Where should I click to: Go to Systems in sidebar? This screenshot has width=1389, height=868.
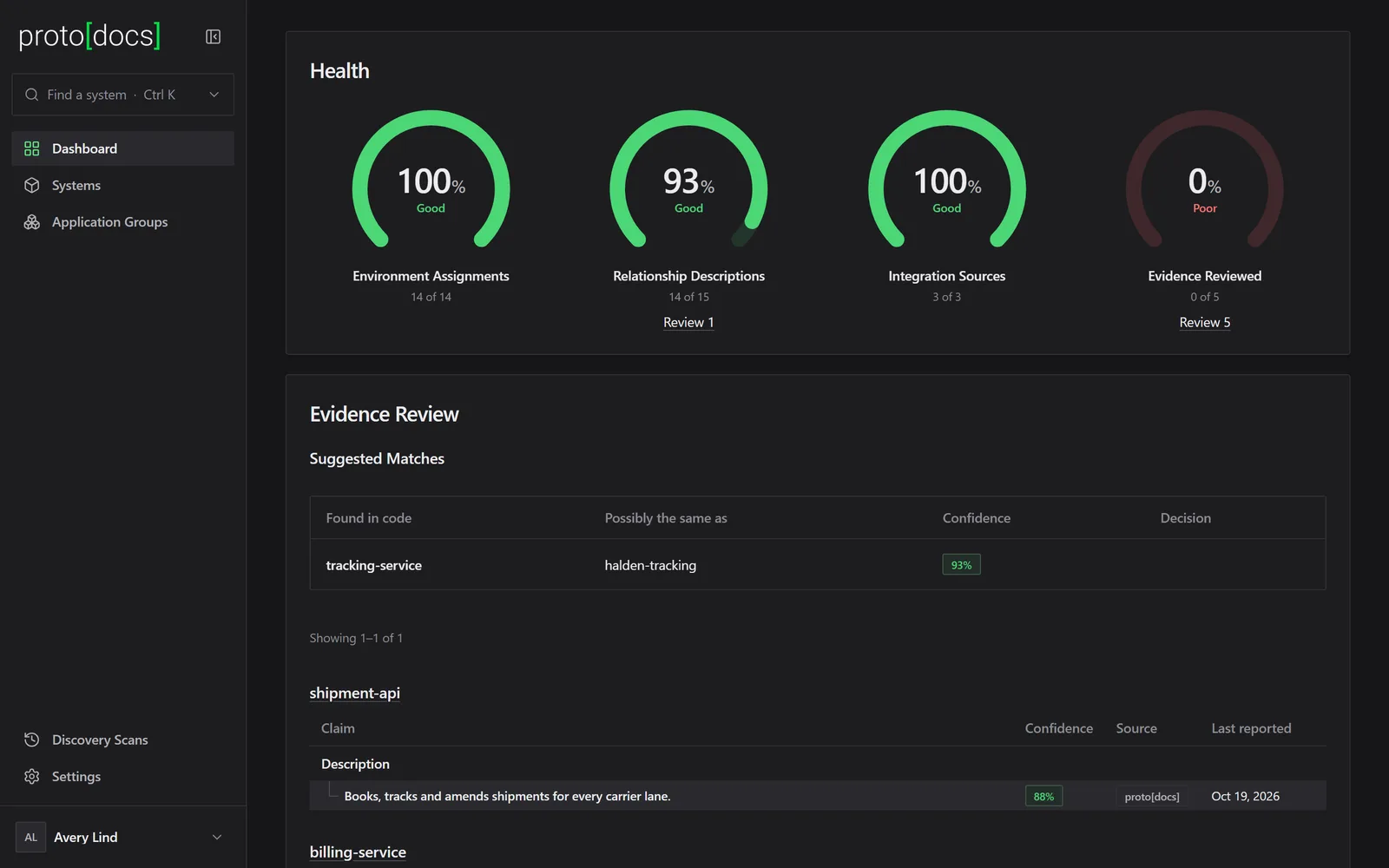[122, 185]
